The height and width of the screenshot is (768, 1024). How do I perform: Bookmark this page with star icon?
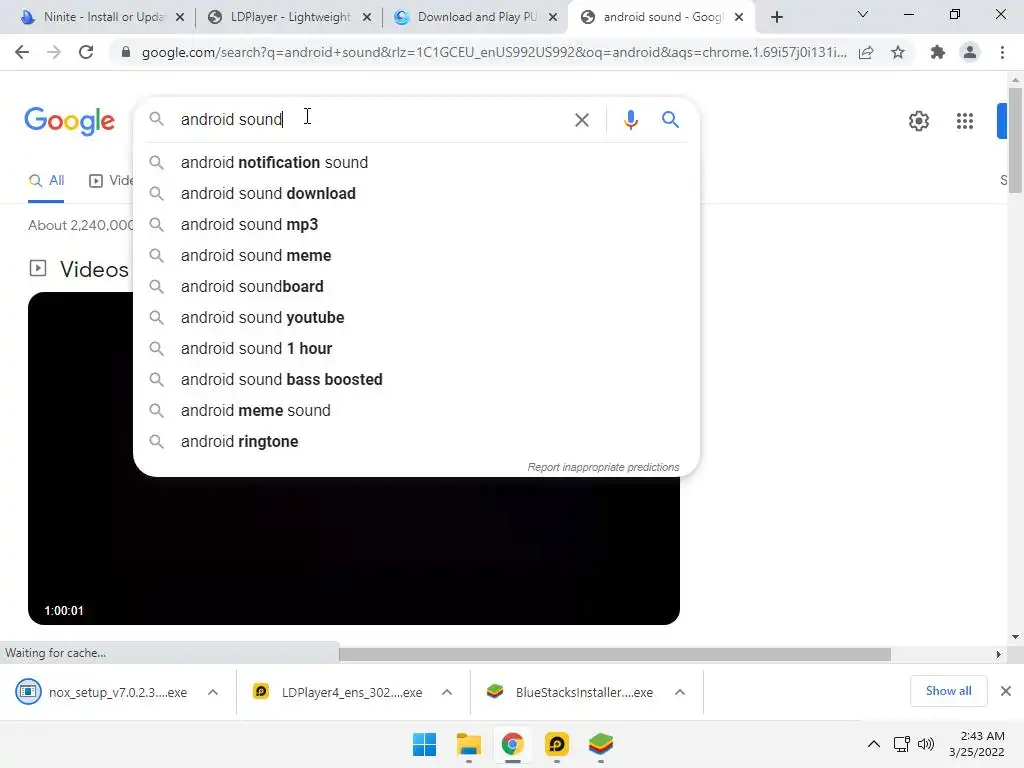898,52
